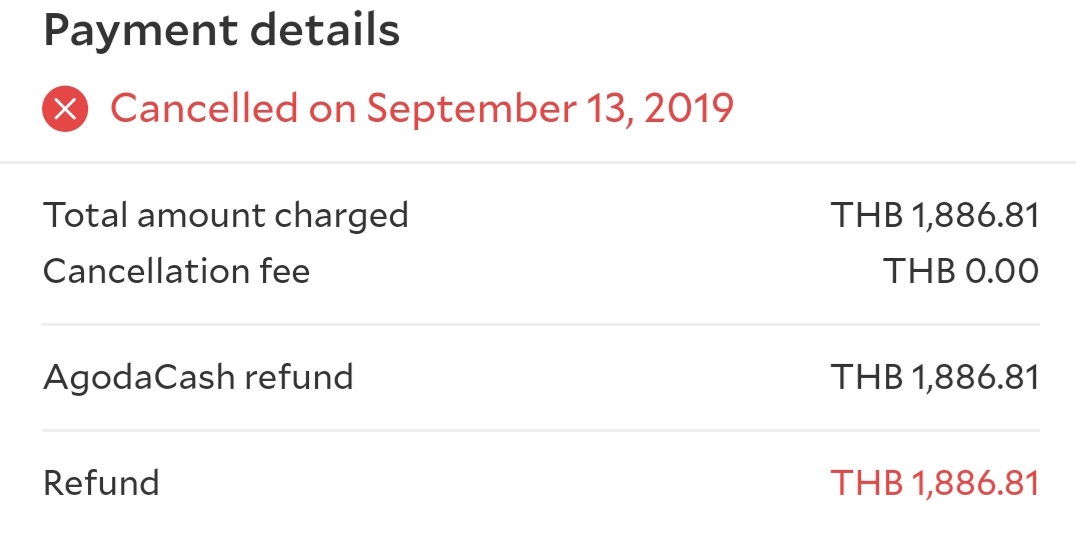Select the Payment details heading

pyautogui.click(x=222, y=30)
